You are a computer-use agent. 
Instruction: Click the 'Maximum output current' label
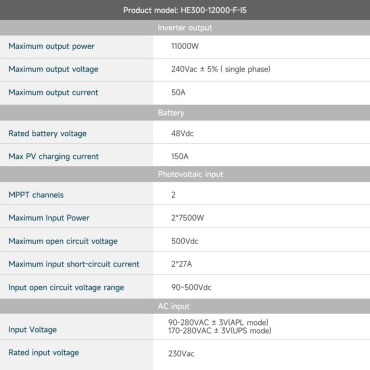pyautogui.click(x=53, y=92)
